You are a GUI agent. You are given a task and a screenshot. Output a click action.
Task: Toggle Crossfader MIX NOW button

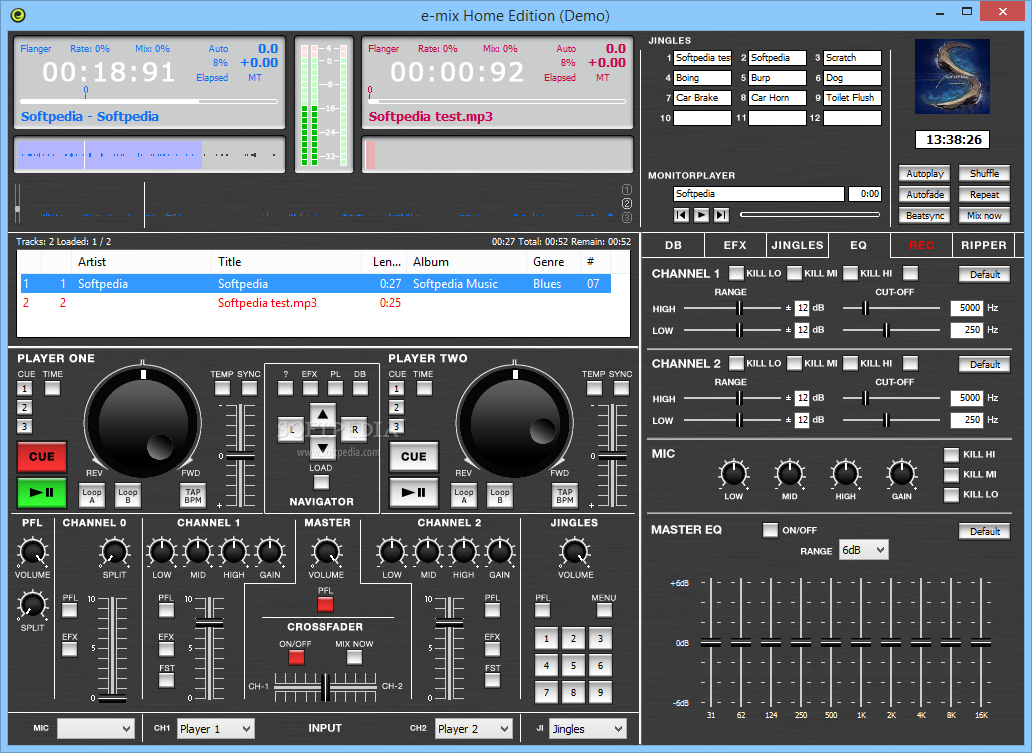[x=354, y=657]
